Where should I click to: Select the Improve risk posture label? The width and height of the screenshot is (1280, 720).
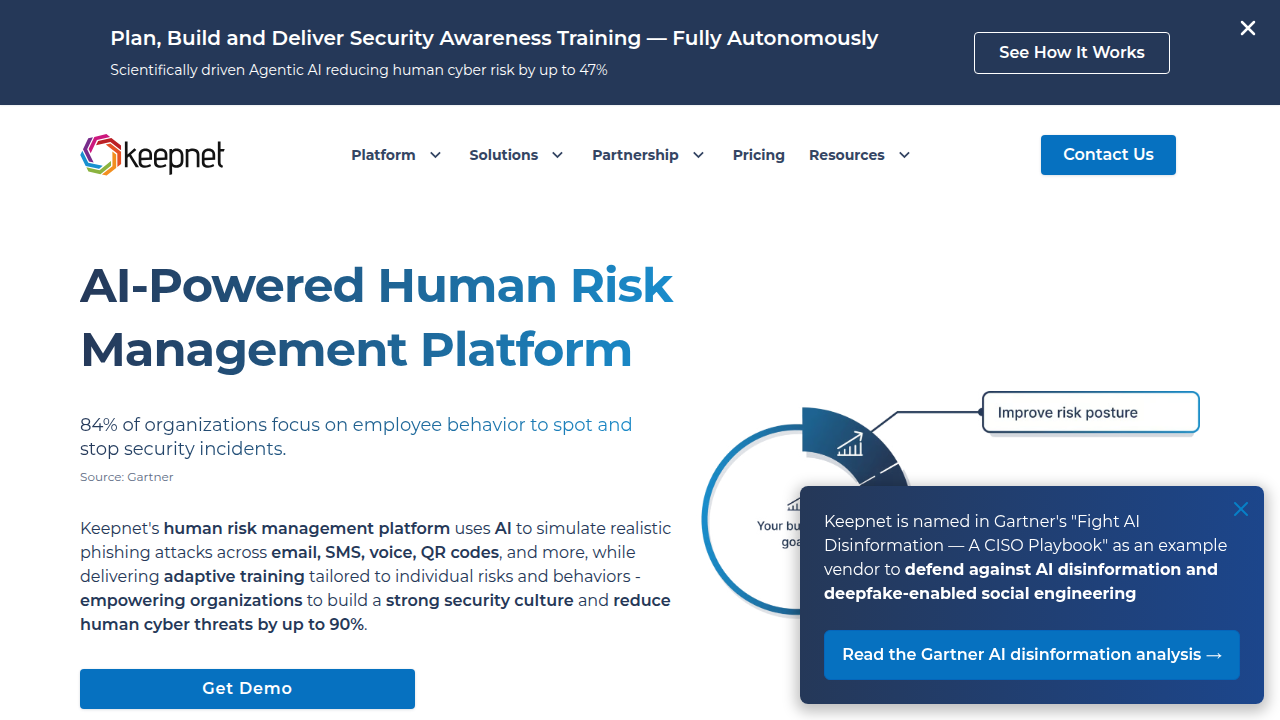click(1091, 412)
